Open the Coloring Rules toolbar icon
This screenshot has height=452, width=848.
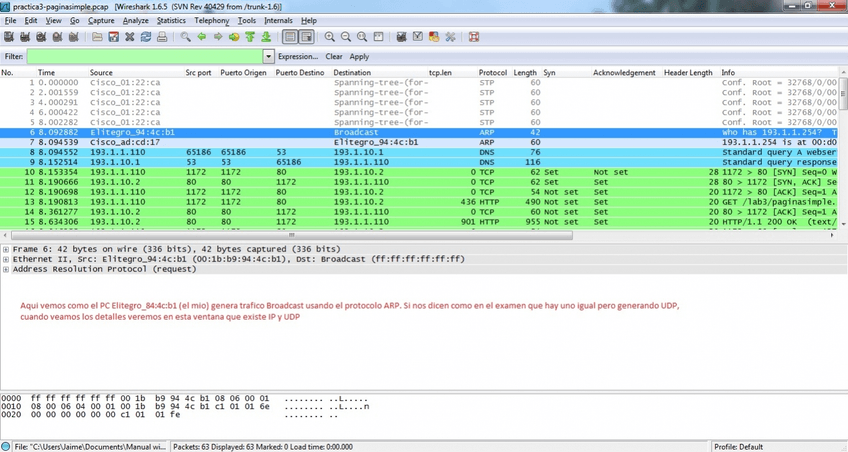[433, 37]
